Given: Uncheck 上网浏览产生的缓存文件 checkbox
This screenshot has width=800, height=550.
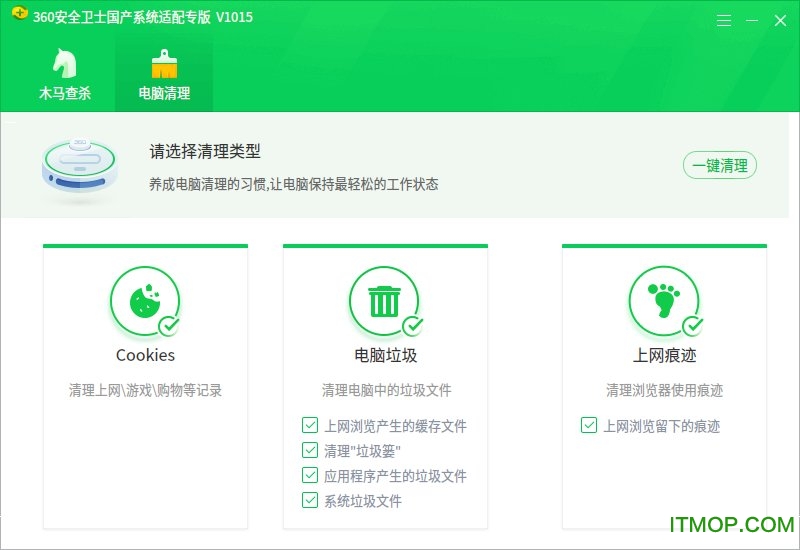Looking at the screenshot, I should 310,425.
